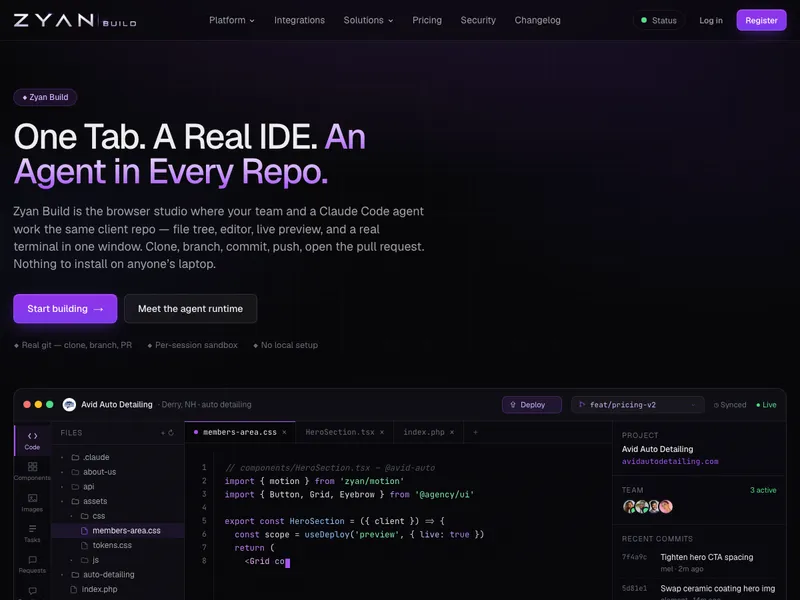Click commit hash 7f4a9c

pos(634,557)
